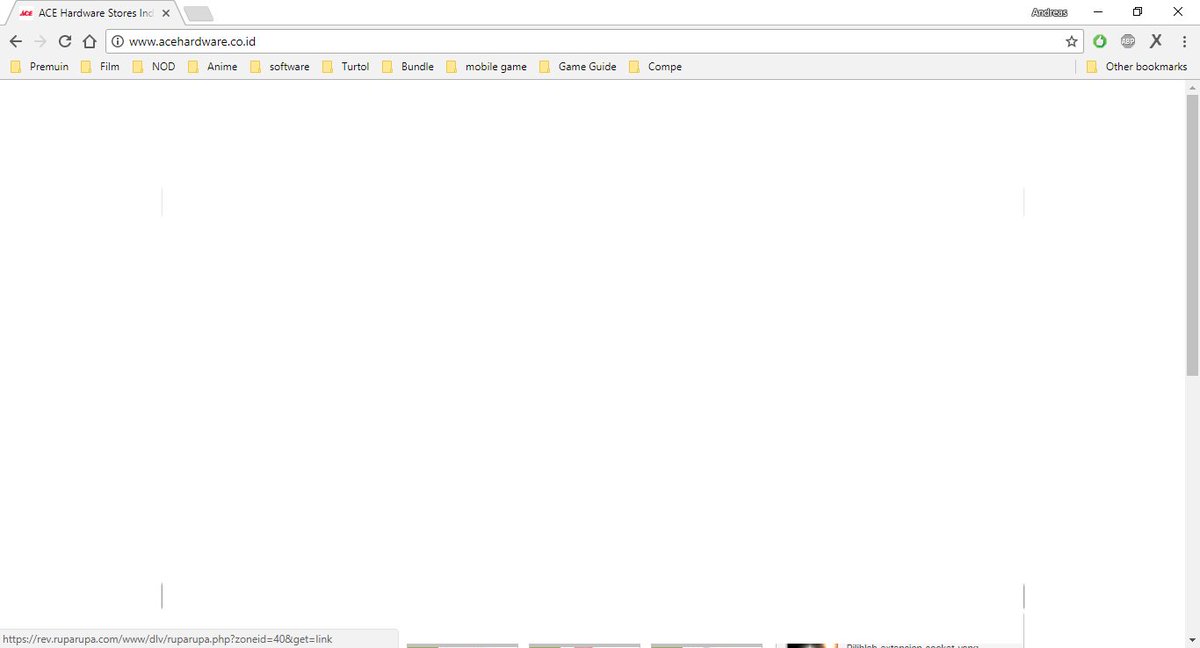Click the vertical scrollbar thumb
The height and width of the screenshot is (648, 1200).
(1192, 235)
